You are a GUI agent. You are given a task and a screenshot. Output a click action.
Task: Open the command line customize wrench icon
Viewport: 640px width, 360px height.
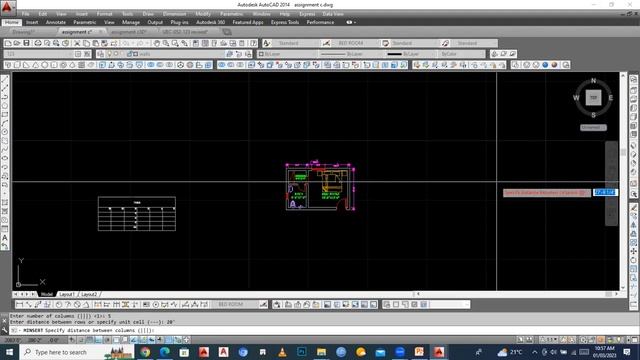tap(4, 330)
